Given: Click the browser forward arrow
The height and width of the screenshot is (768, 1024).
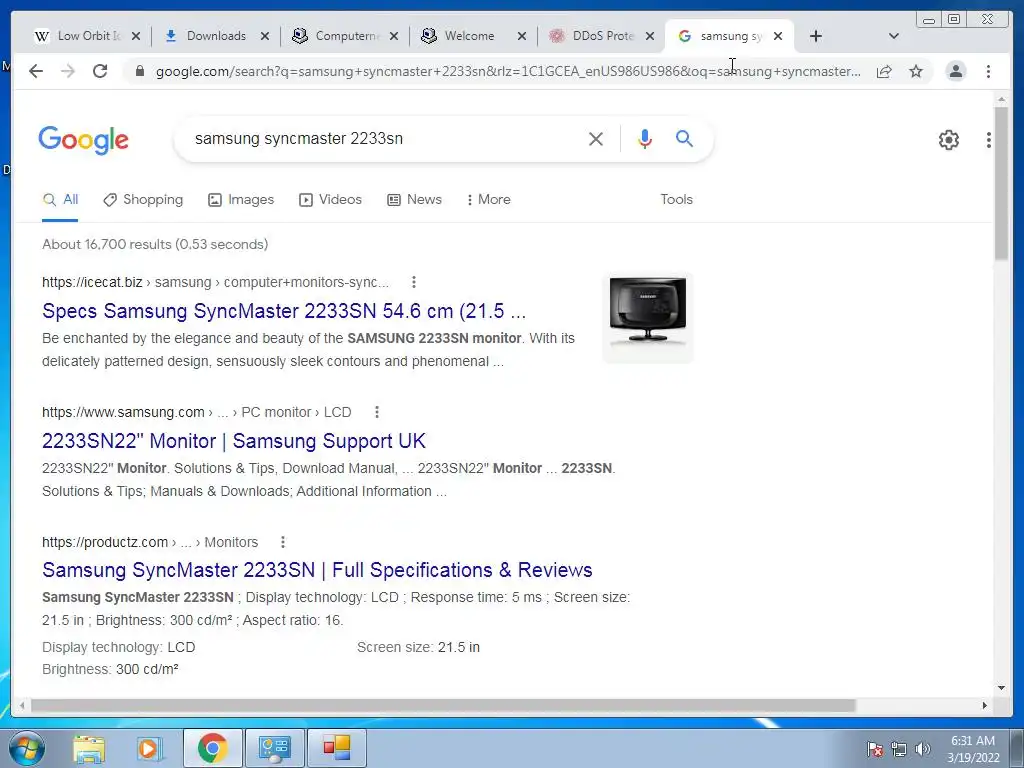Looking at the screenshot, I should click(68, 71).
